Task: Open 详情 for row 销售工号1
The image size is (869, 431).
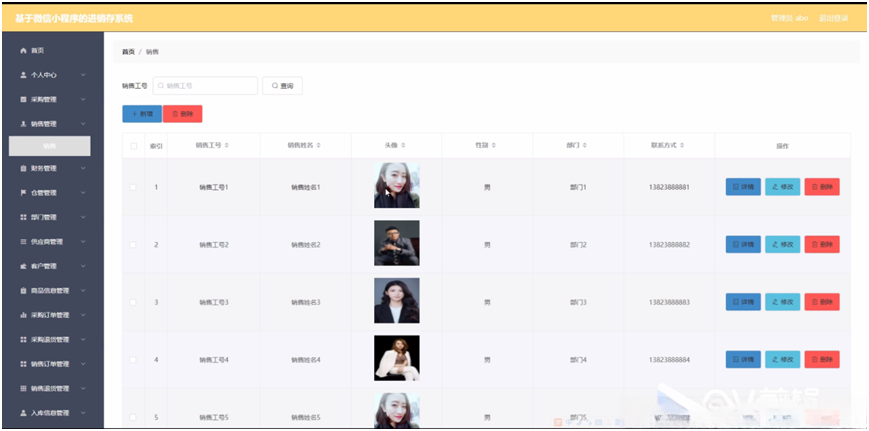Action: [x=743, y=187]
